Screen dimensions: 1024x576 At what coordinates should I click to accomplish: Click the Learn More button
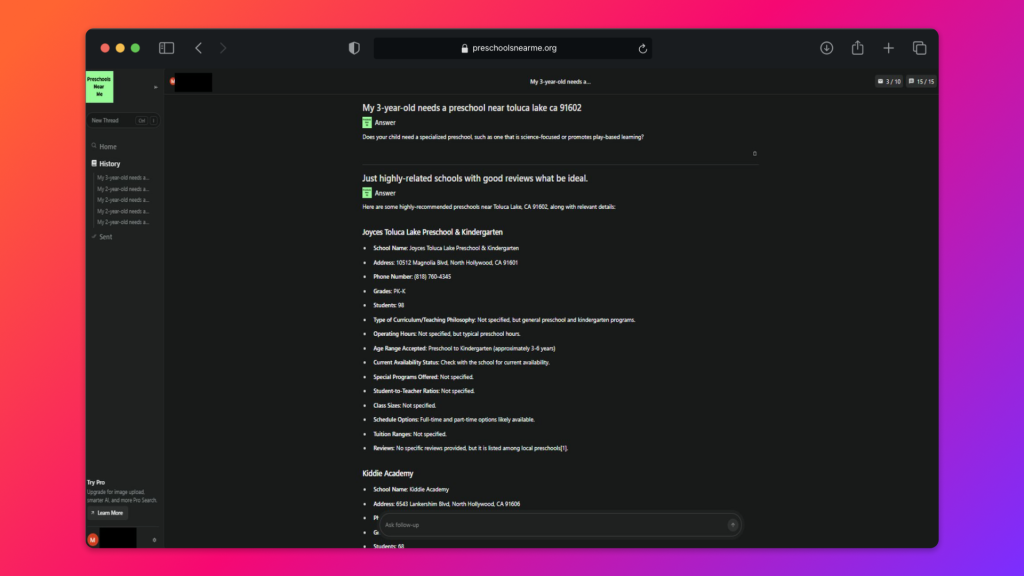[x=107, y=513]
